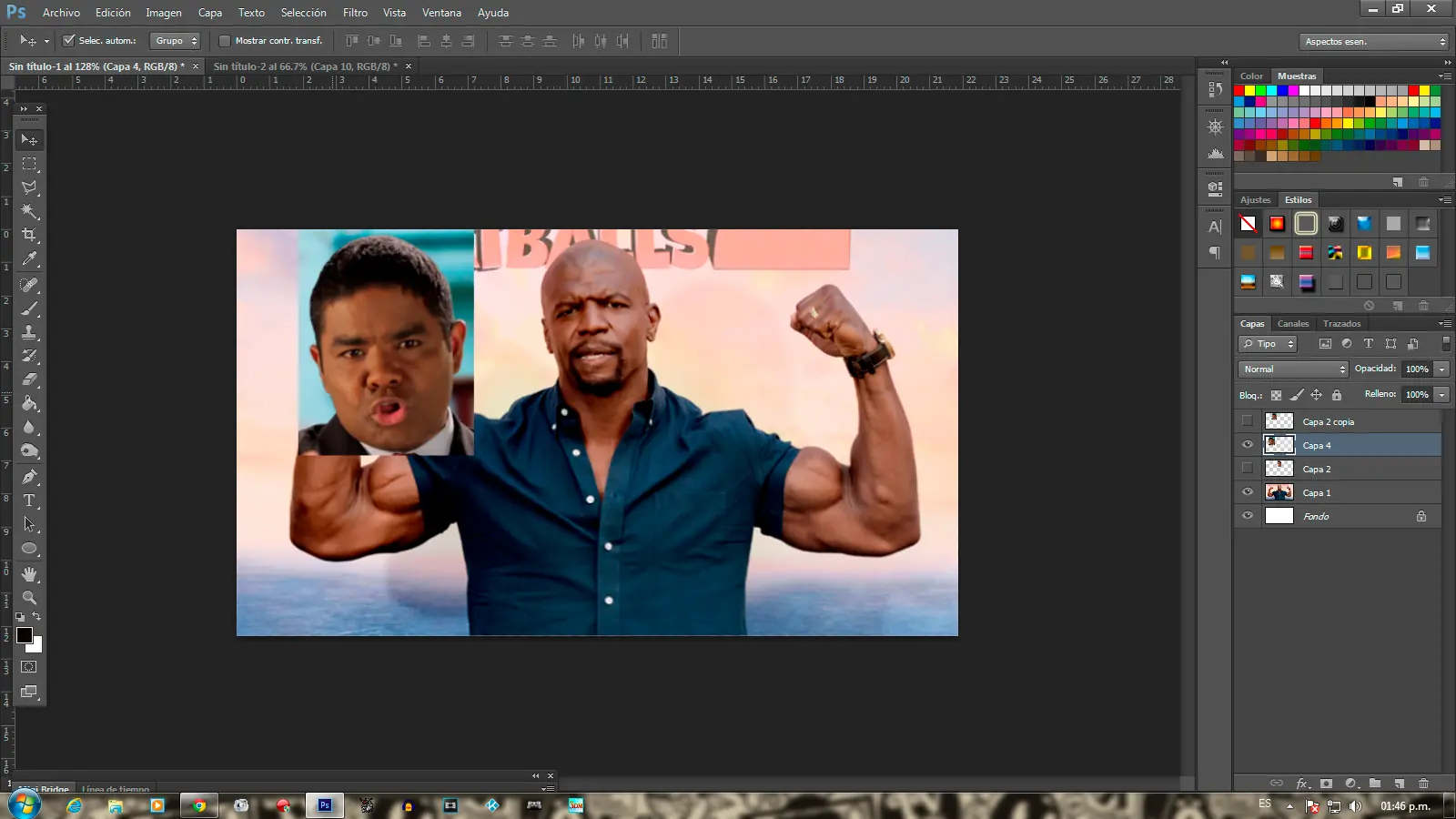Select the Clone Stamp tool
1456x819 pixels.
pos(29,332)
